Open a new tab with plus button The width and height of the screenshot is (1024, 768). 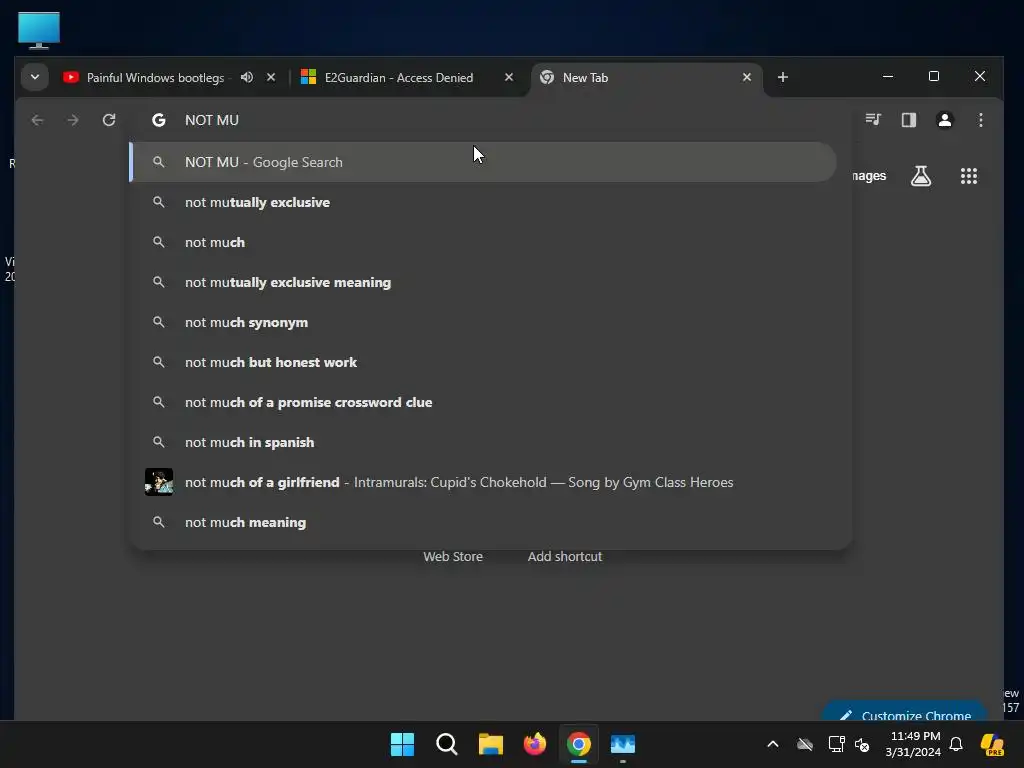(782, 77)
